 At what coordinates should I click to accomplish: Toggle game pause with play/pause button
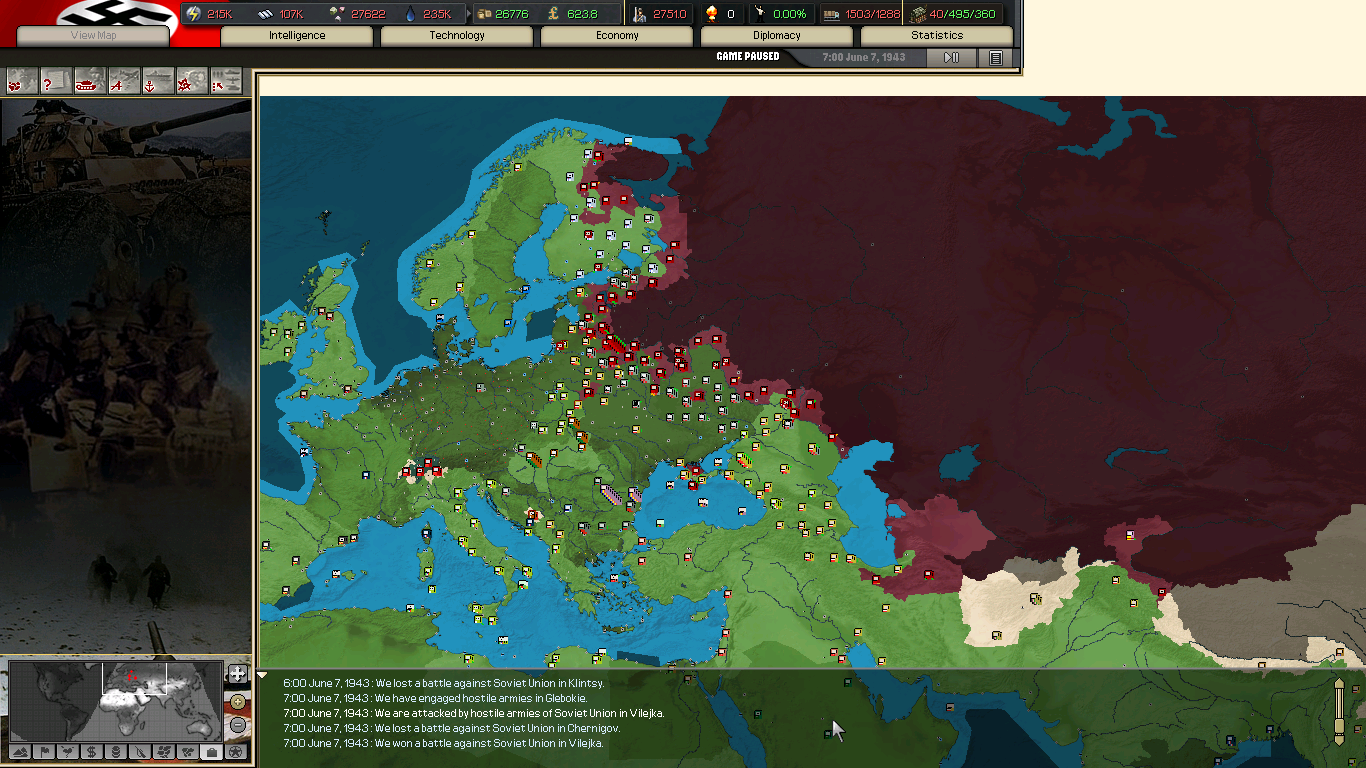click(951, 58)
